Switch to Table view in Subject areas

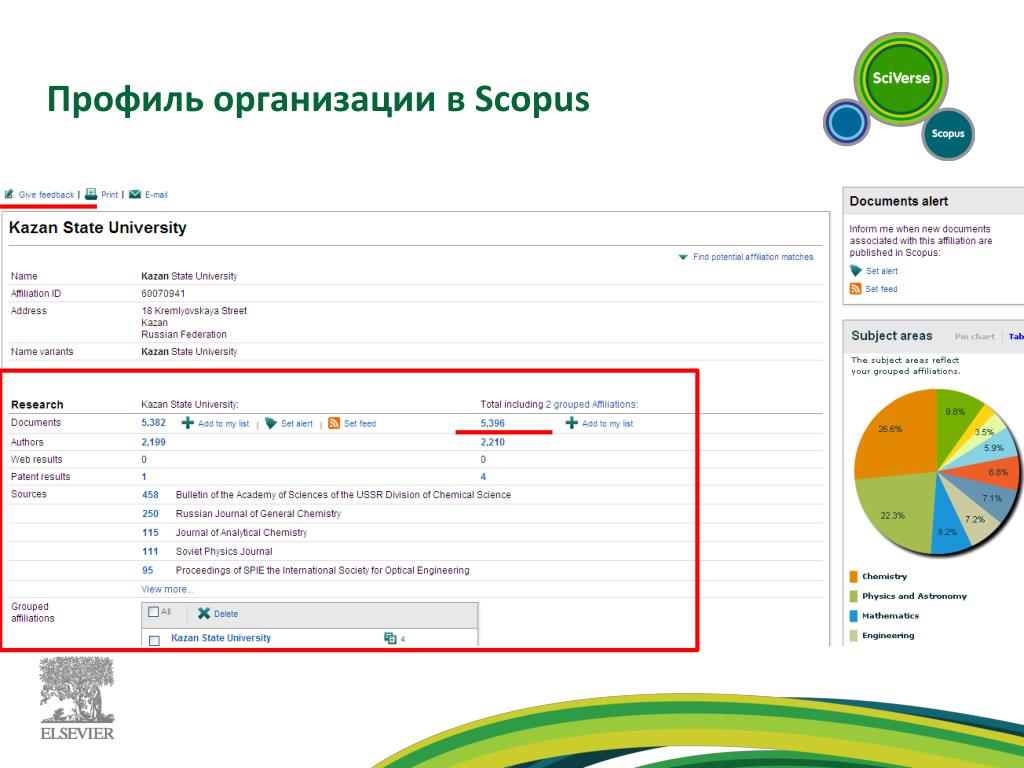(x=1016, y=336)
